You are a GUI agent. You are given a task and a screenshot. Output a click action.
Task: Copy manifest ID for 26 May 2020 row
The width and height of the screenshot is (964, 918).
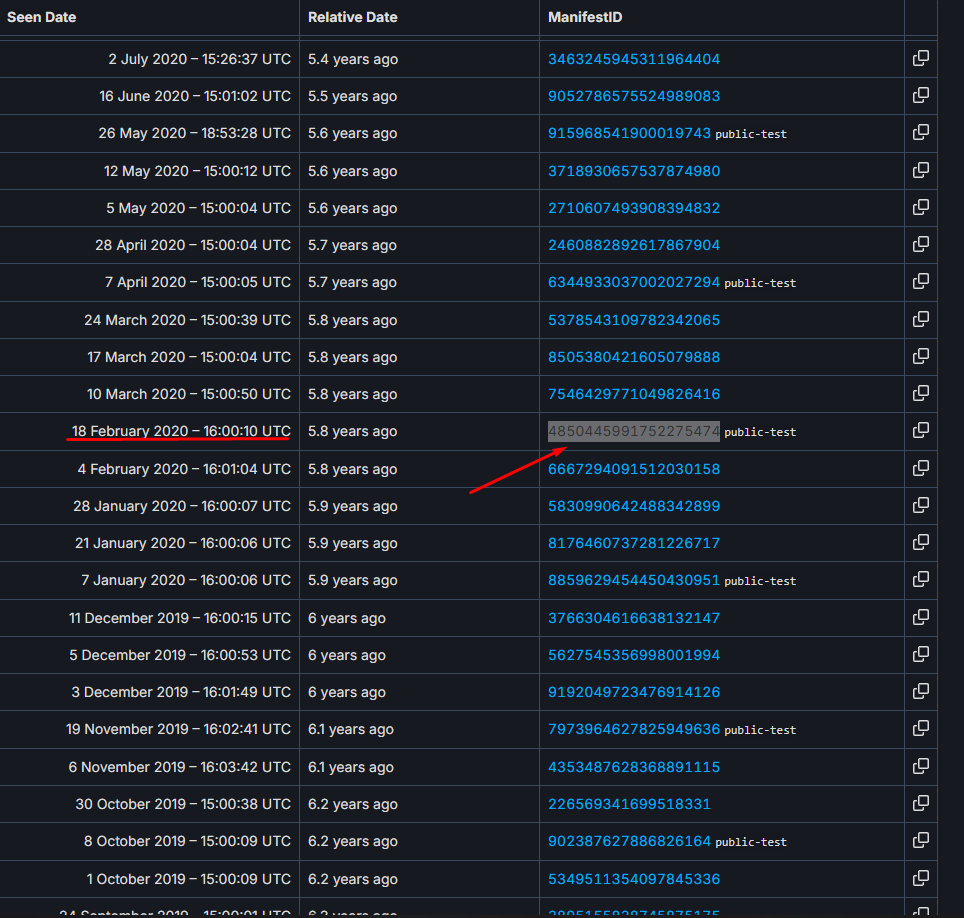[921, 133]
